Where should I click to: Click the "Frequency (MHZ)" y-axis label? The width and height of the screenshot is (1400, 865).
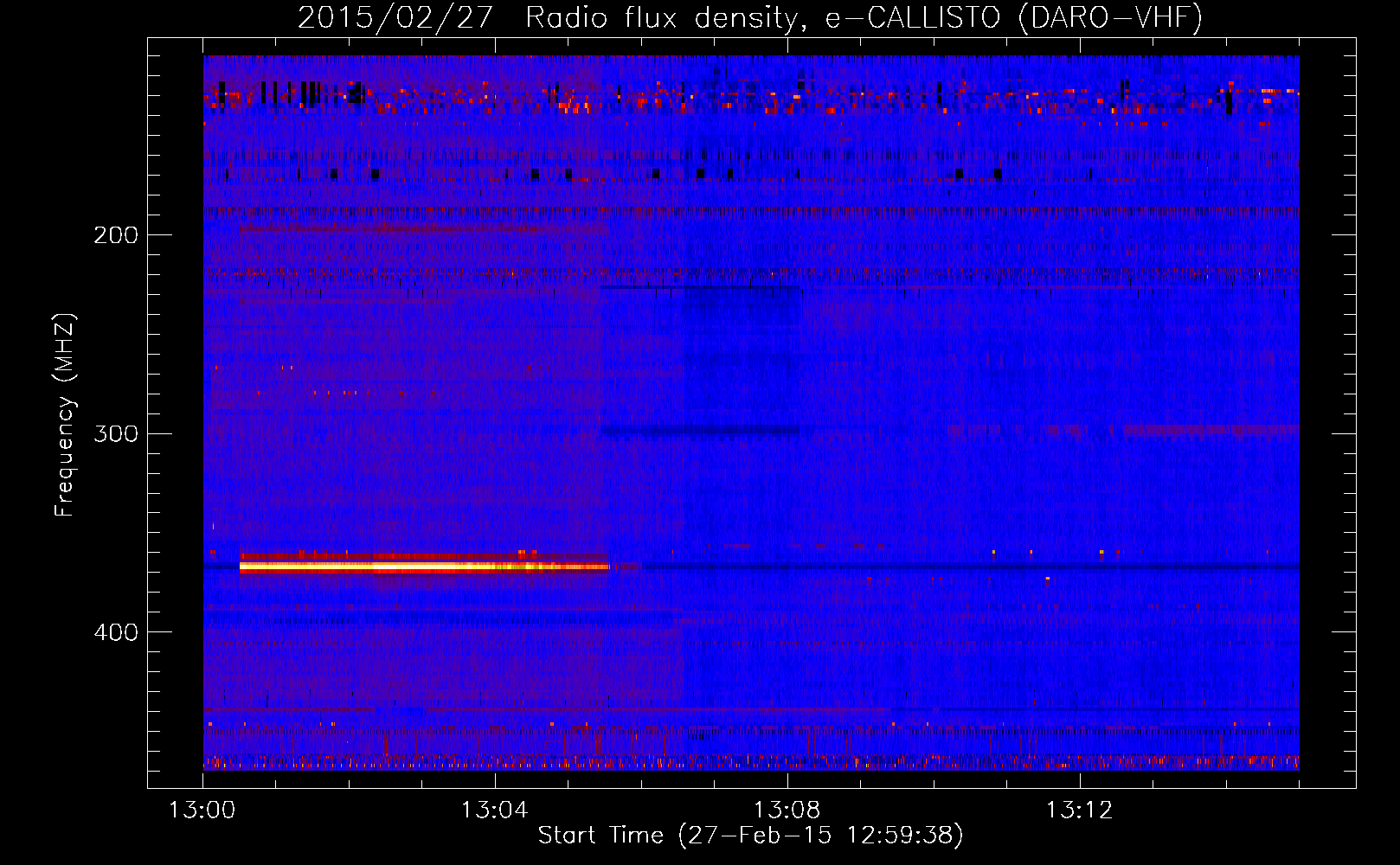[65, 415]
